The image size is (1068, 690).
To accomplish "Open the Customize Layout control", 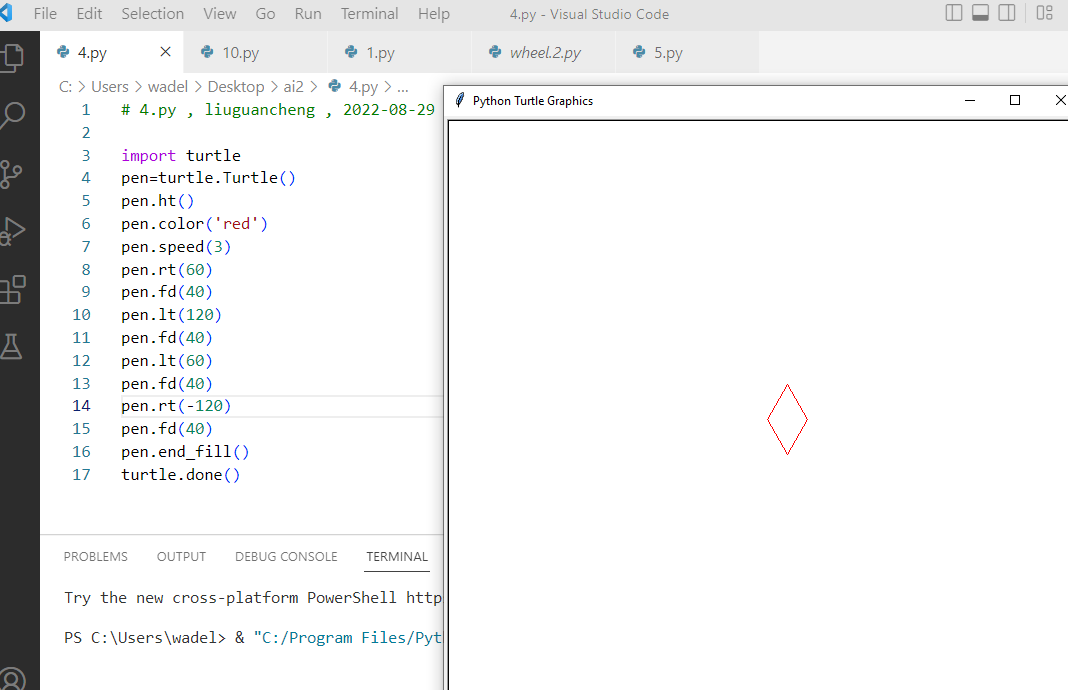I will coord(1044,14).
